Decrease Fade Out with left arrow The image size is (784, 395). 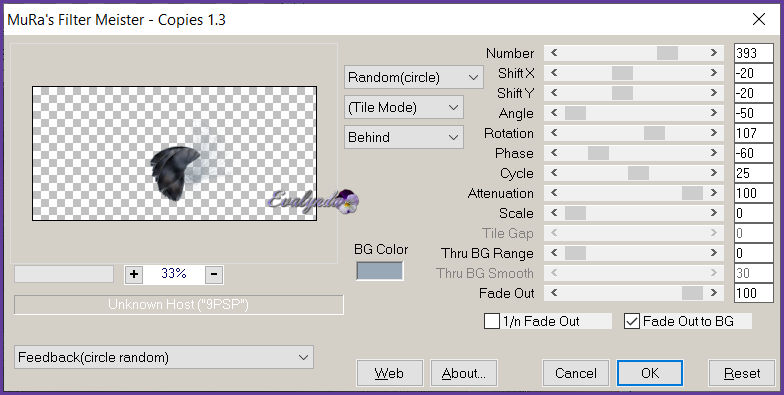[x=554, y=293]
